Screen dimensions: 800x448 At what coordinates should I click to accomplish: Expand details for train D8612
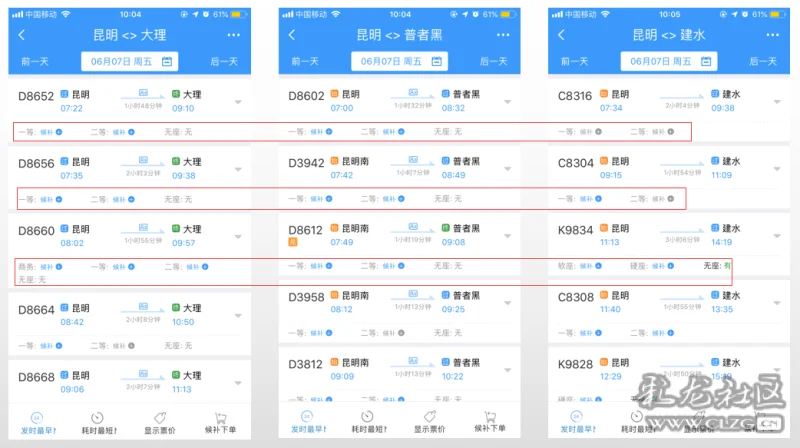(508, 236)
